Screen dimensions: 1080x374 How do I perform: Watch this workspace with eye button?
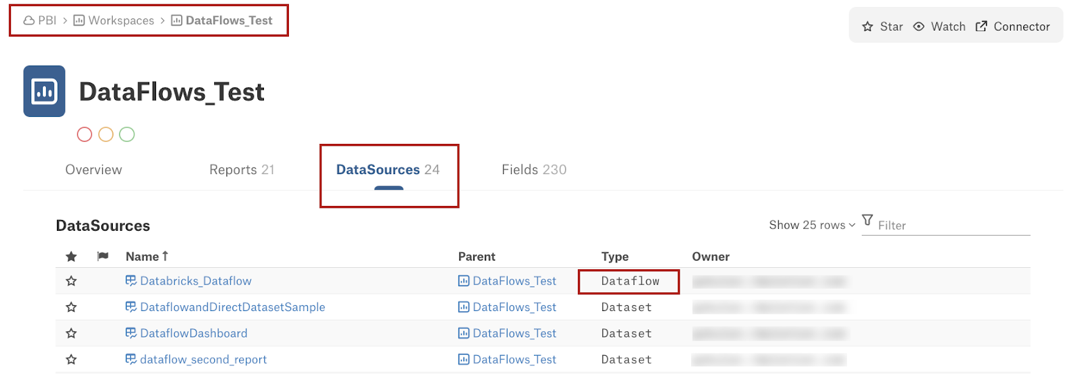[939, 26]
